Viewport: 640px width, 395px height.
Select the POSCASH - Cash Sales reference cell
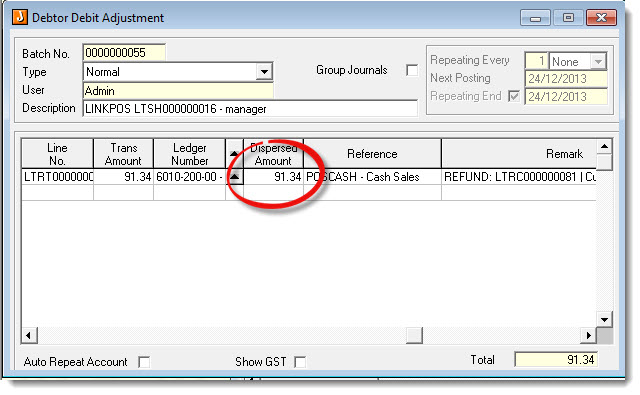[372, 177]
